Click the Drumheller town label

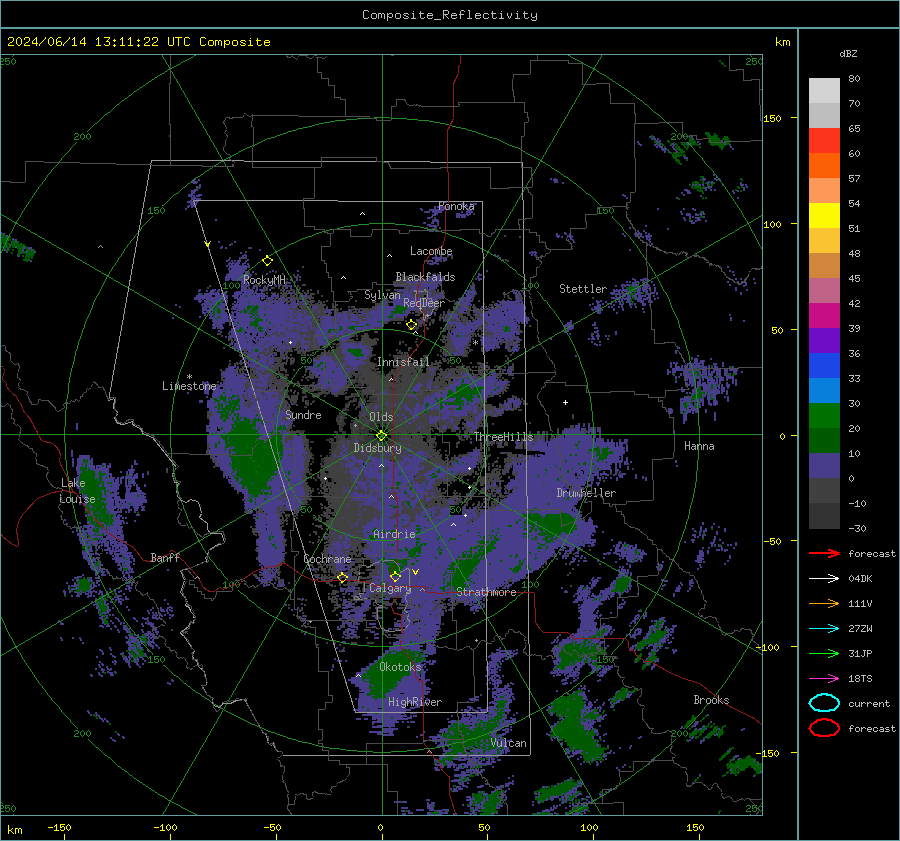point(586,493)
